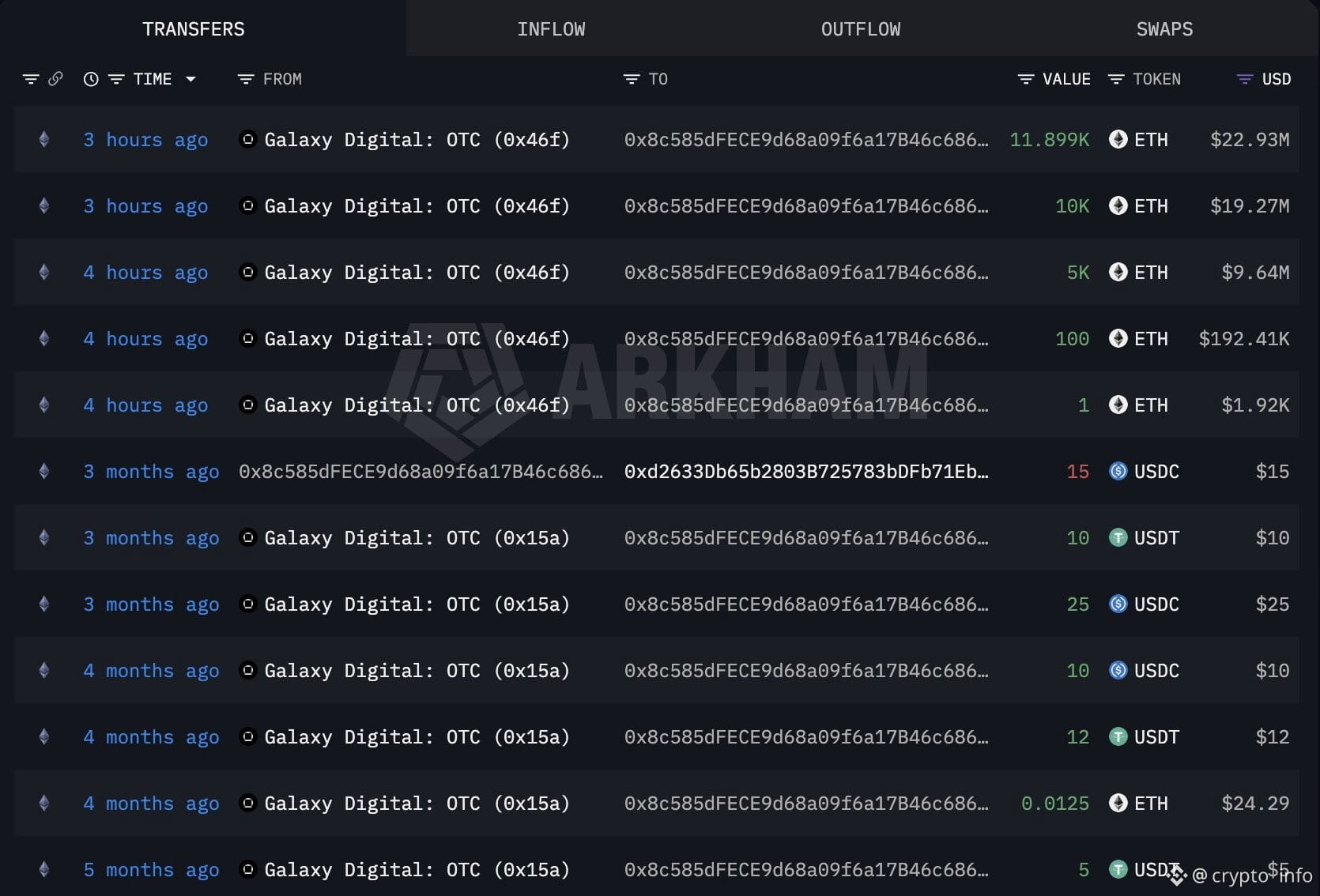Sort by the USD column header label

[1277, 79]
